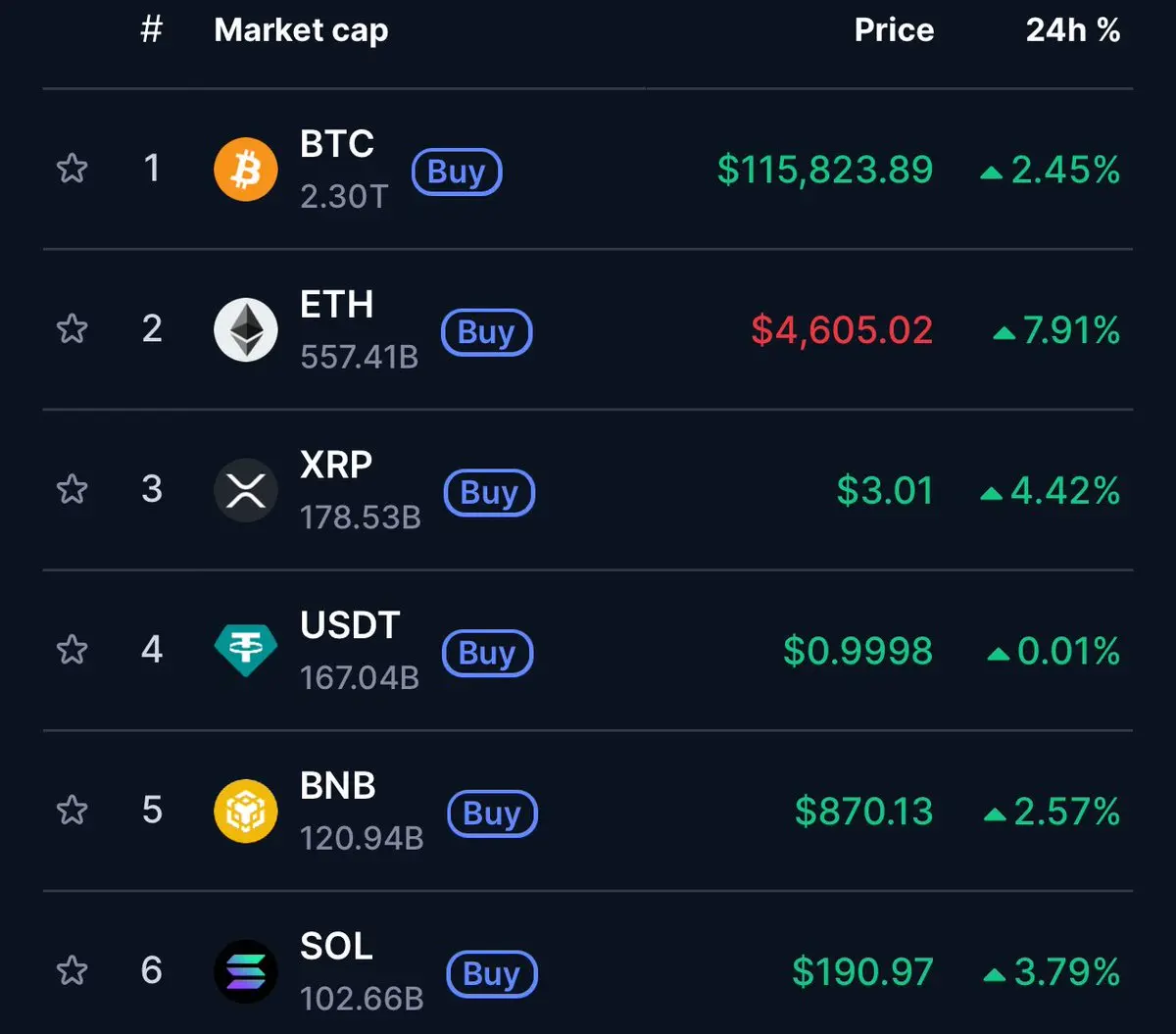Open the SOL ticker name link
The image size is (1176, 1034).
click(x=336, y=947)
